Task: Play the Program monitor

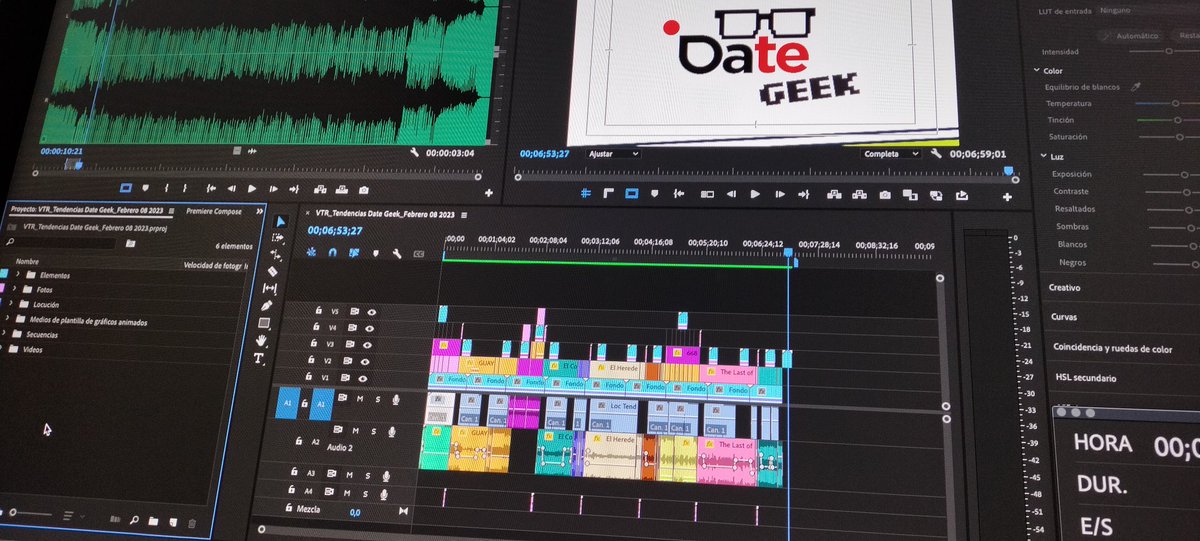Action: (755, 194)
